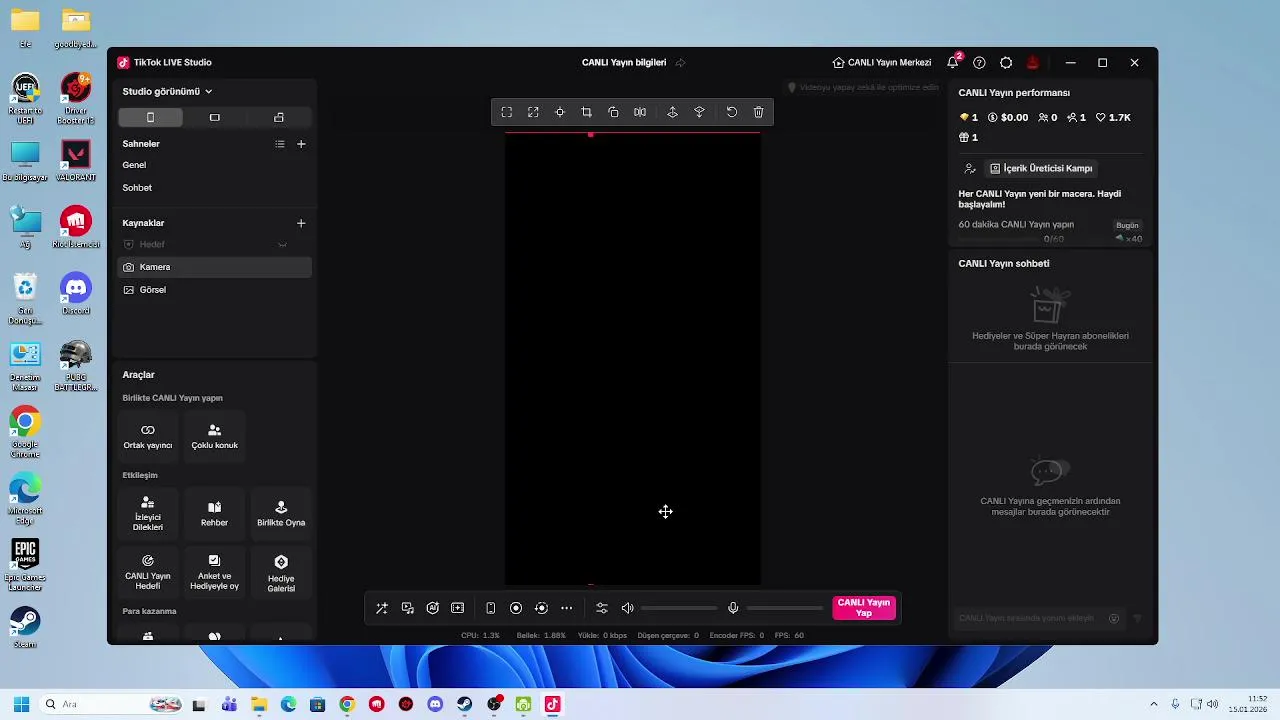The height and width of the screenshot is (720, 1280).
Task: Click the share arrow next to Yayın bilgileri
Action: coord(680,62)
